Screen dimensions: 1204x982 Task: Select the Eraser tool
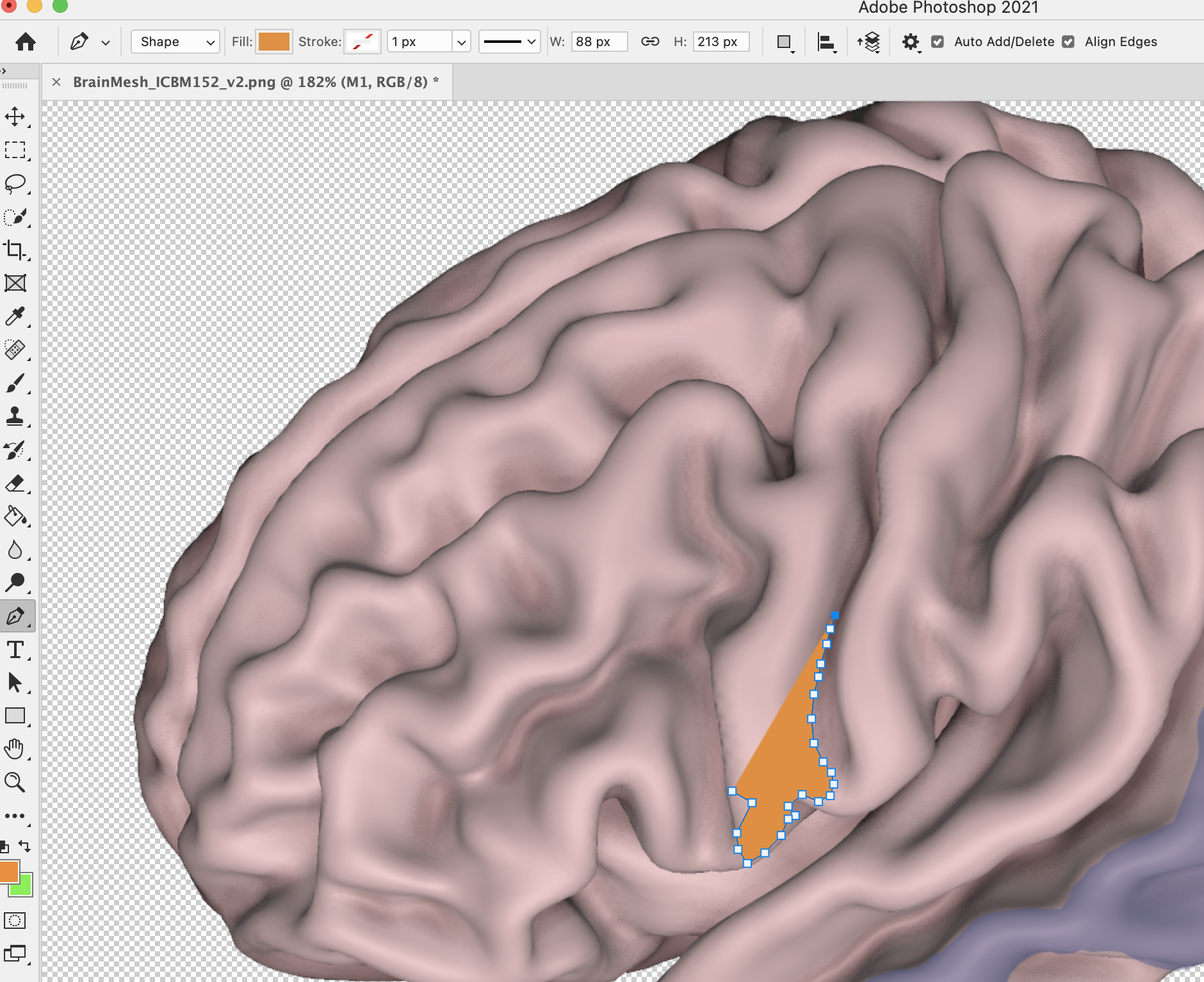pyautogui.click(x=15, y=483)
